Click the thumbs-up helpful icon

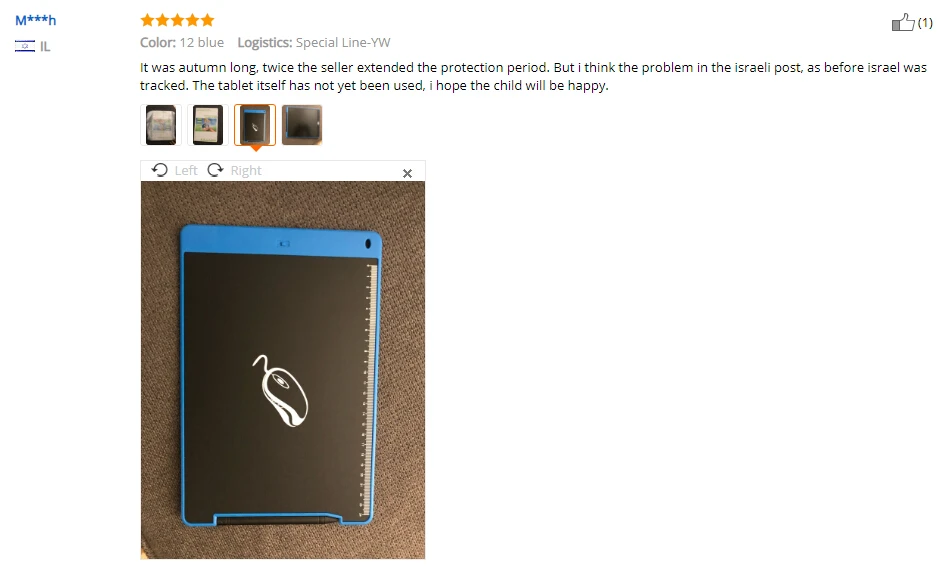[902, 22]
